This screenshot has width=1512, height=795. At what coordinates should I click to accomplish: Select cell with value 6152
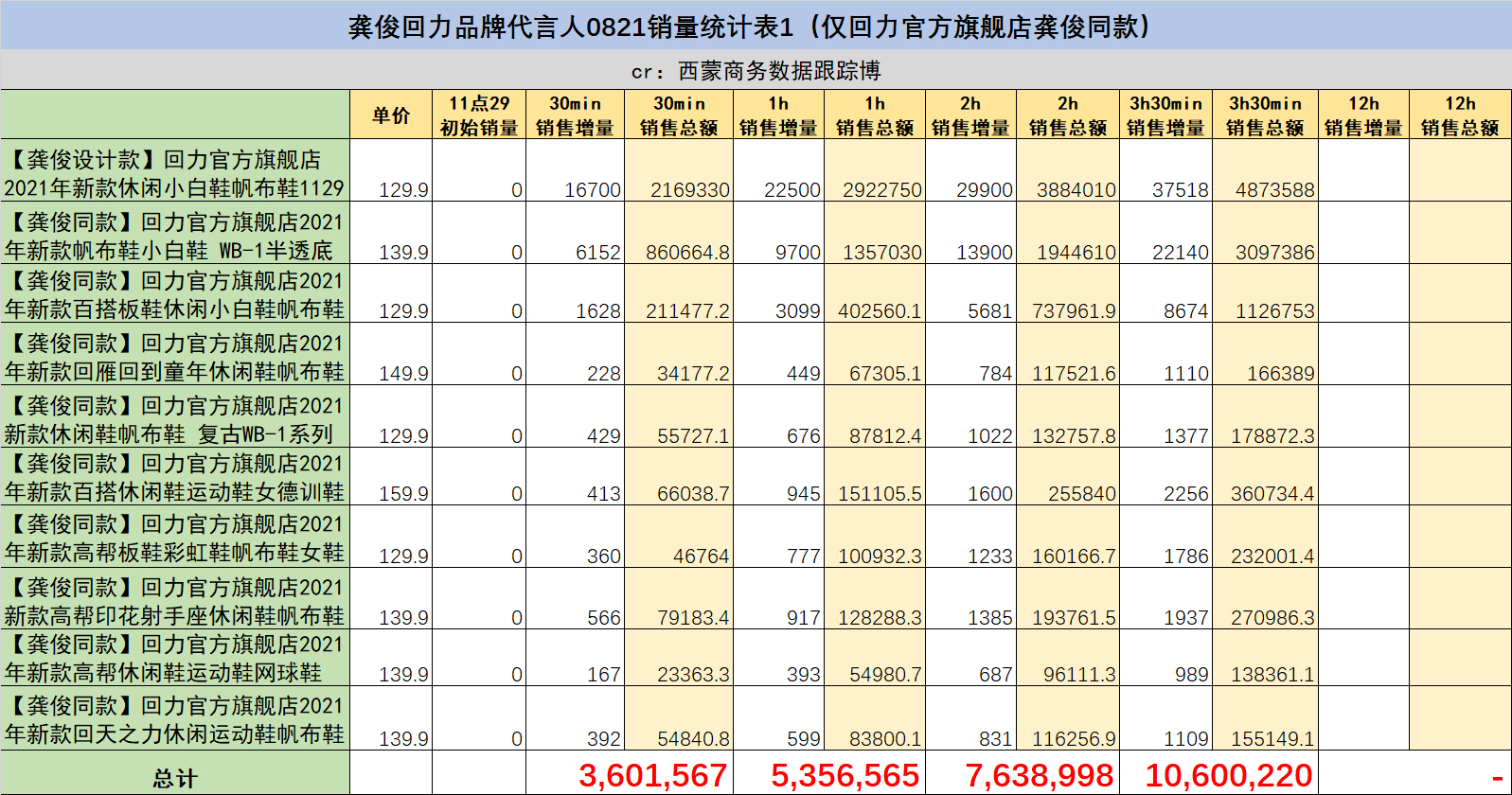[x=575, y=233]
